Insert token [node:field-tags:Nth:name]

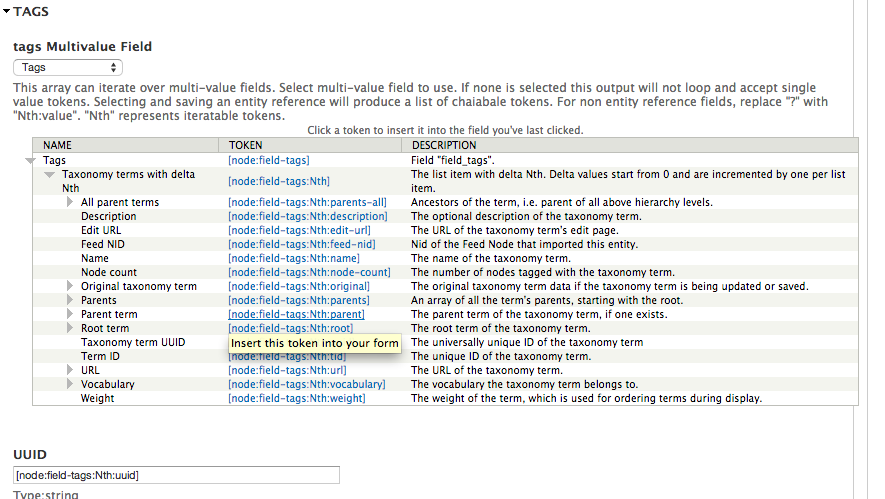(293, 259)
